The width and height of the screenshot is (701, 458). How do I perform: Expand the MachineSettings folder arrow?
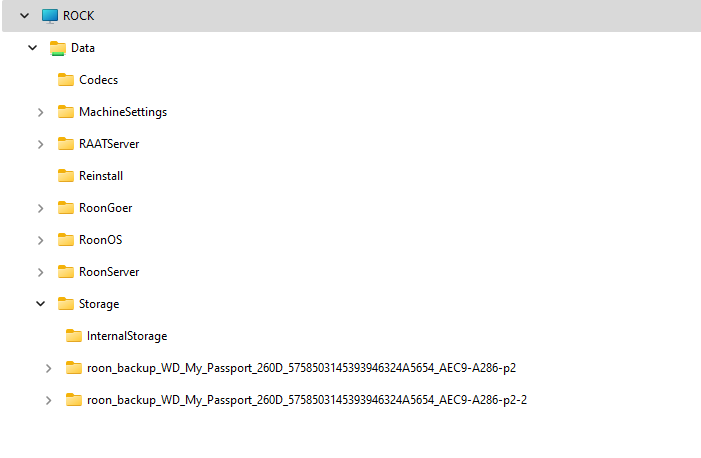click(40, 112)
